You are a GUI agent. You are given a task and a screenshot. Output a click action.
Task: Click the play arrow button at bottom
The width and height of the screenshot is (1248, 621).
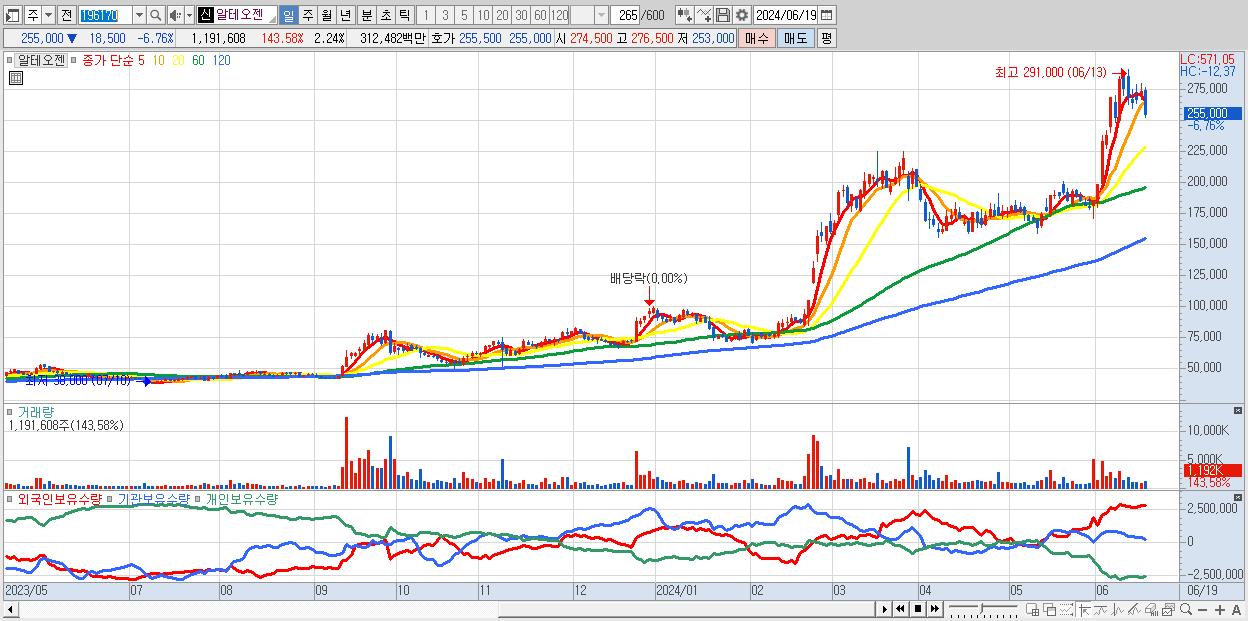(x=884, y=609)
